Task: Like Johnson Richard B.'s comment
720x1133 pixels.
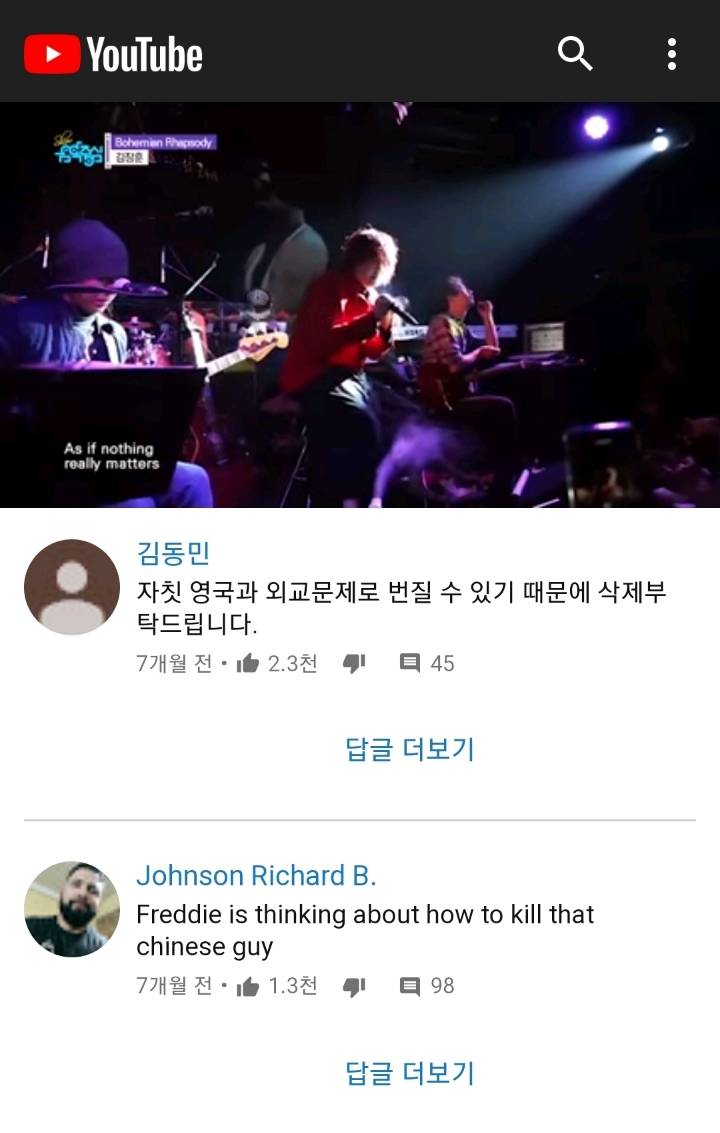Action: [247, 986]
